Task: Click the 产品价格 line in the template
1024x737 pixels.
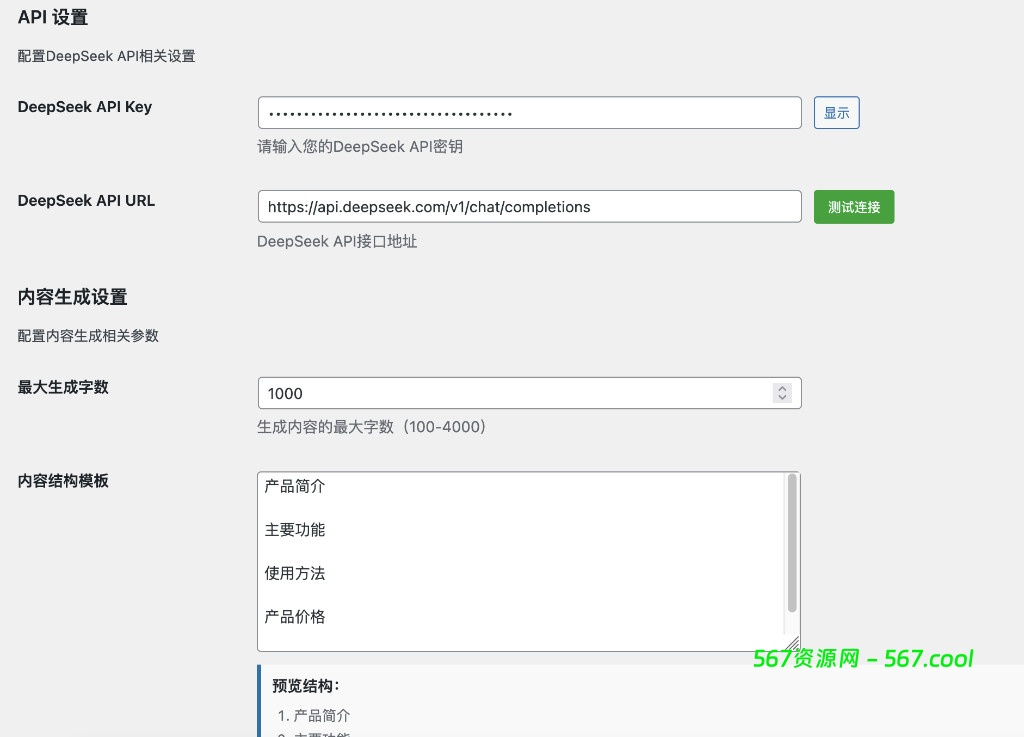Action: 295,616
